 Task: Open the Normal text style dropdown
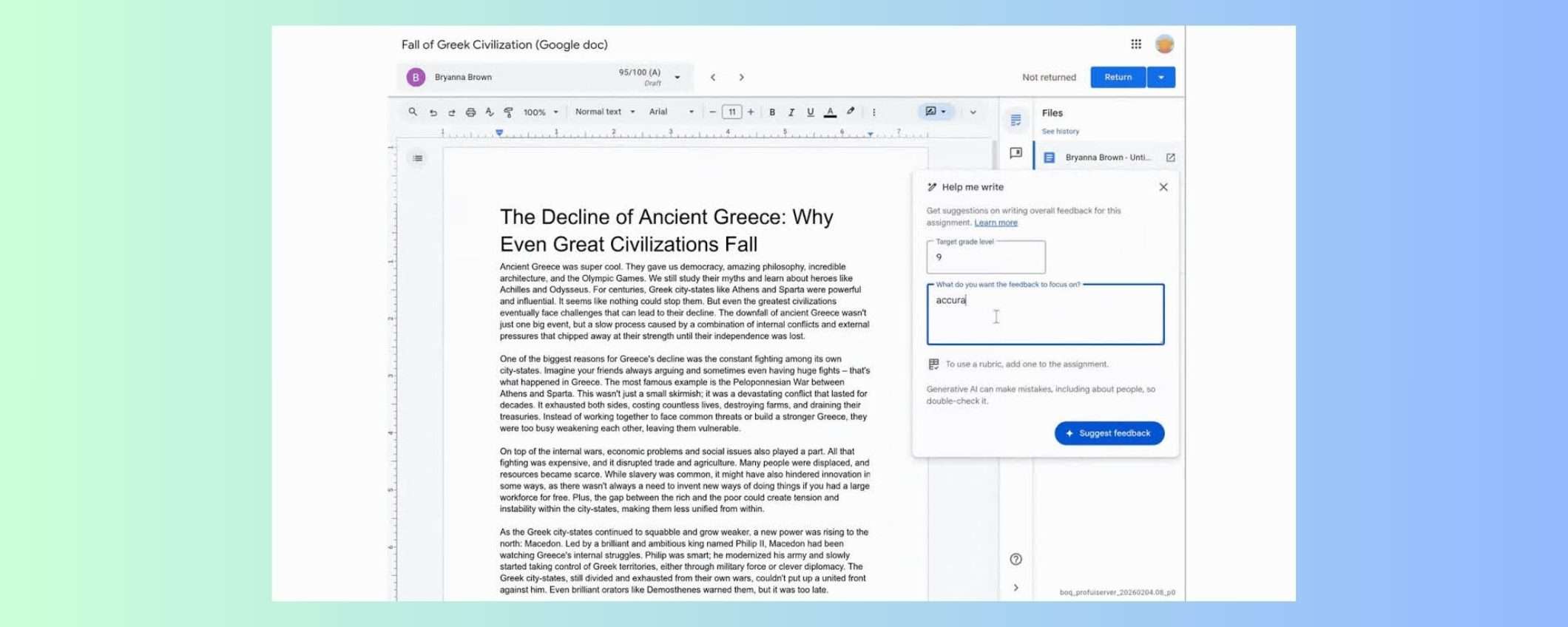point(604,112)
